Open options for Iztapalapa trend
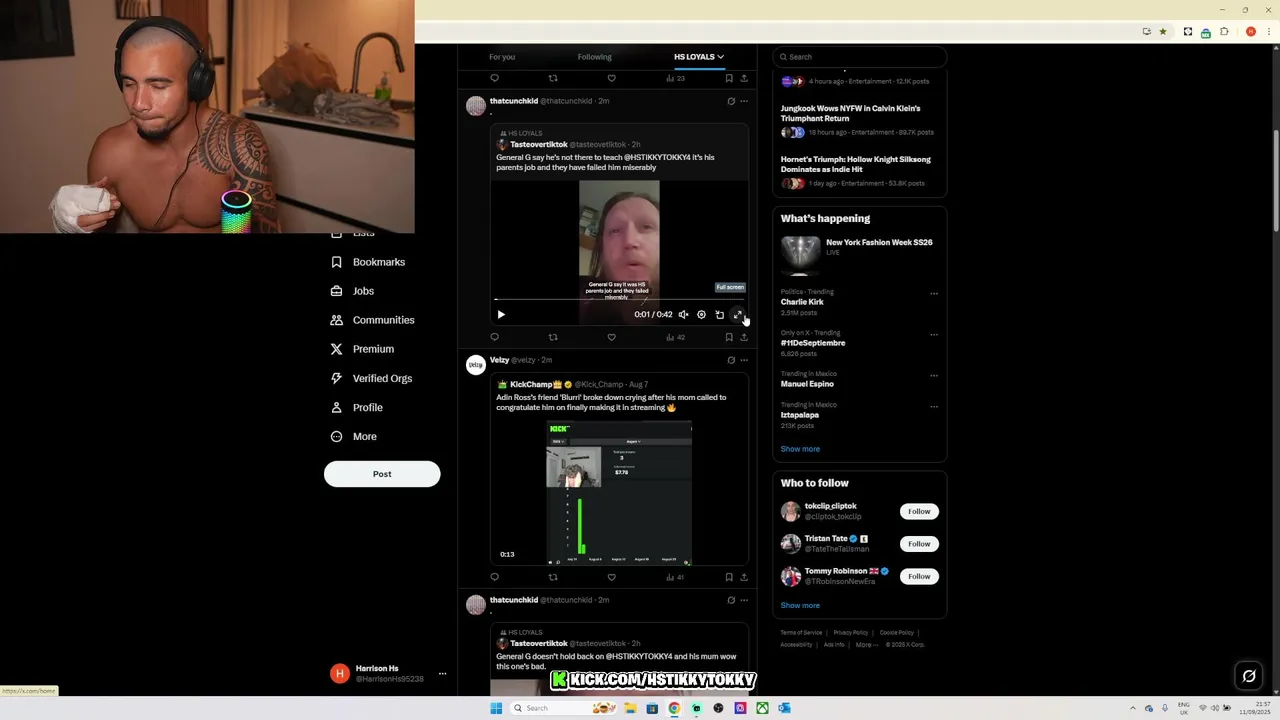Image resolution: width=1280 pixels, height=720 pixels. tap(934, 407)
